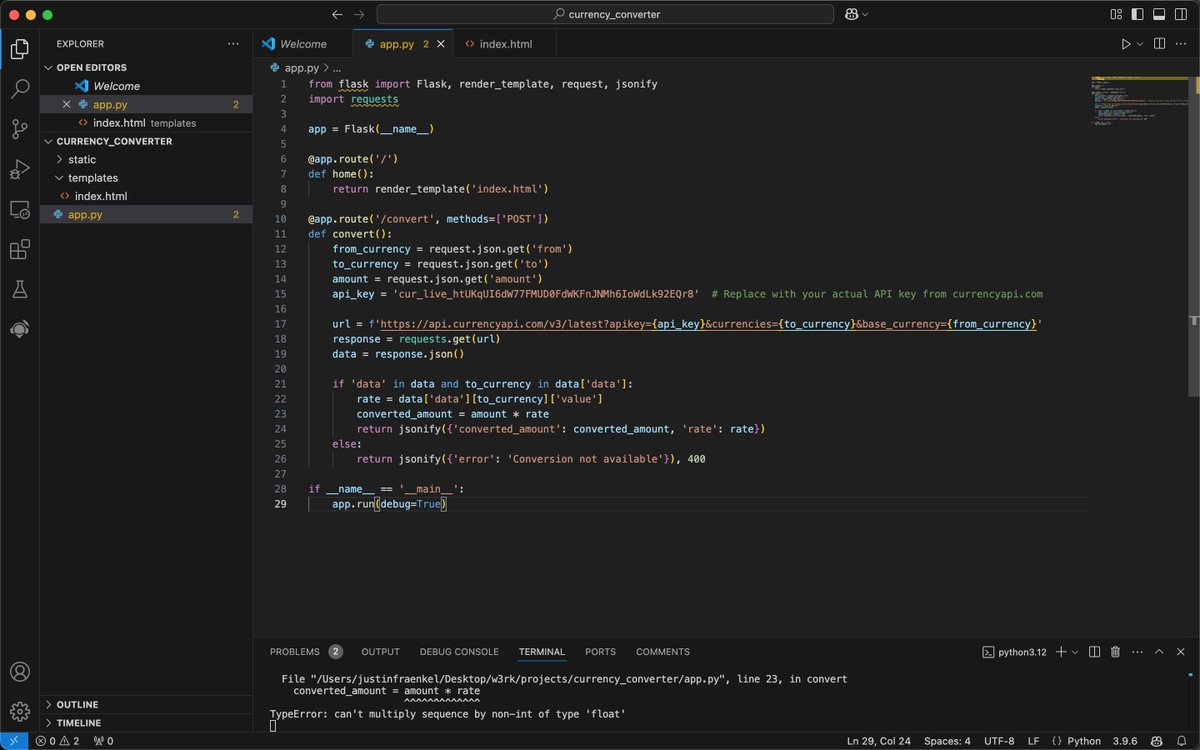This screenshot has width=1200, height=750.
Task: Split the editor to the right
Action: tap(1160, 44)
